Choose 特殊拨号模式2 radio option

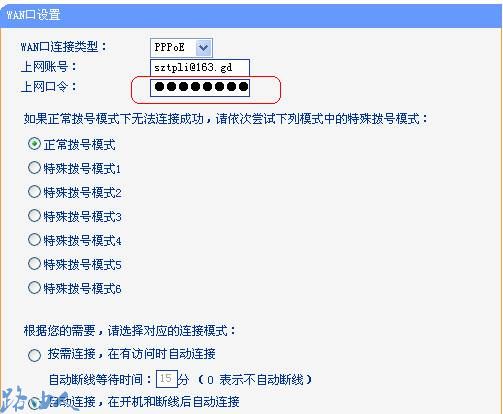pyautogui.click(x=34, y=192)
